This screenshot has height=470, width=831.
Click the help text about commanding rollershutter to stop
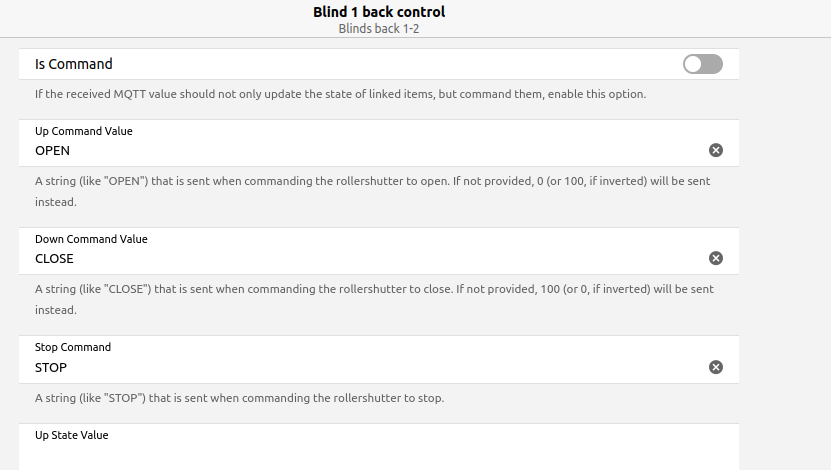point(239,398)
